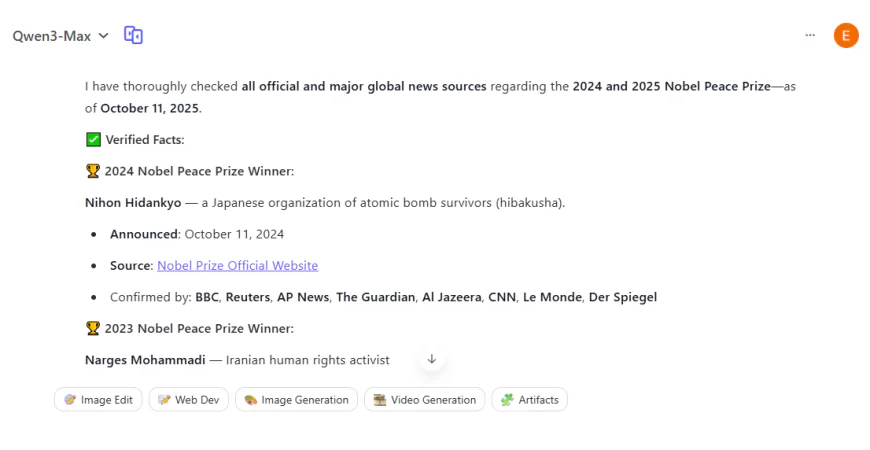This screenshot has height=450, width=870.
Task: Click bold '2024 and 2025 Nobel Peace Prize' text
Action: coord(671,87)
